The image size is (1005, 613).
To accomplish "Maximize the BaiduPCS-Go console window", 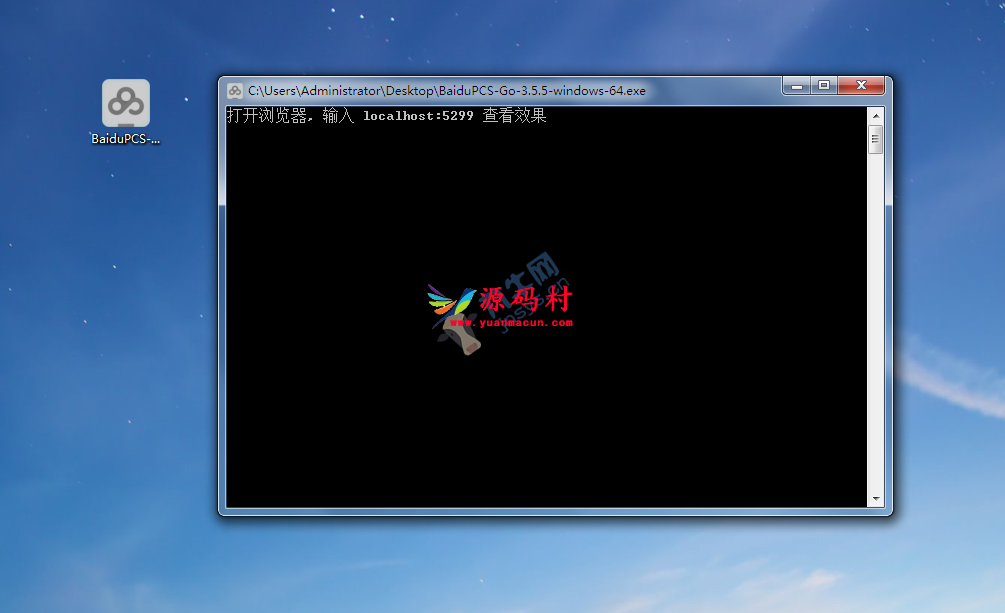I will point(824,87).
